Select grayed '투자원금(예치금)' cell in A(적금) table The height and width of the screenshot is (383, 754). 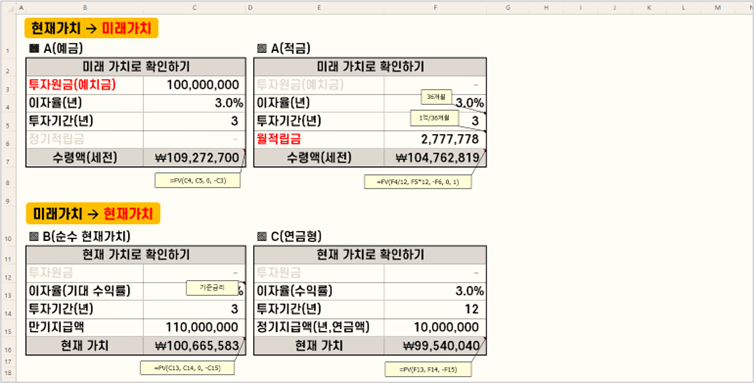(319, 85)
